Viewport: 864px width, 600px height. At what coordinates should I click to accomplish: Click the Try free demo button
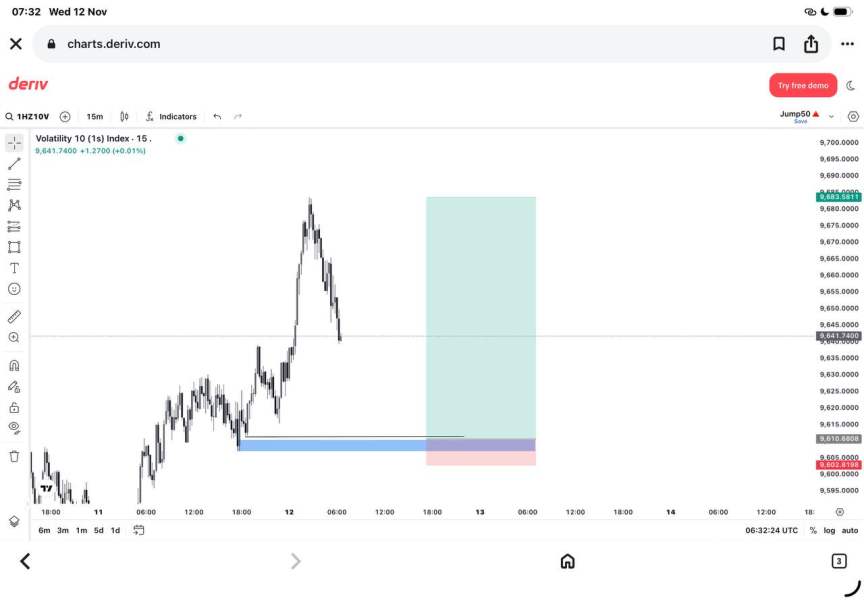coord(803,85)
